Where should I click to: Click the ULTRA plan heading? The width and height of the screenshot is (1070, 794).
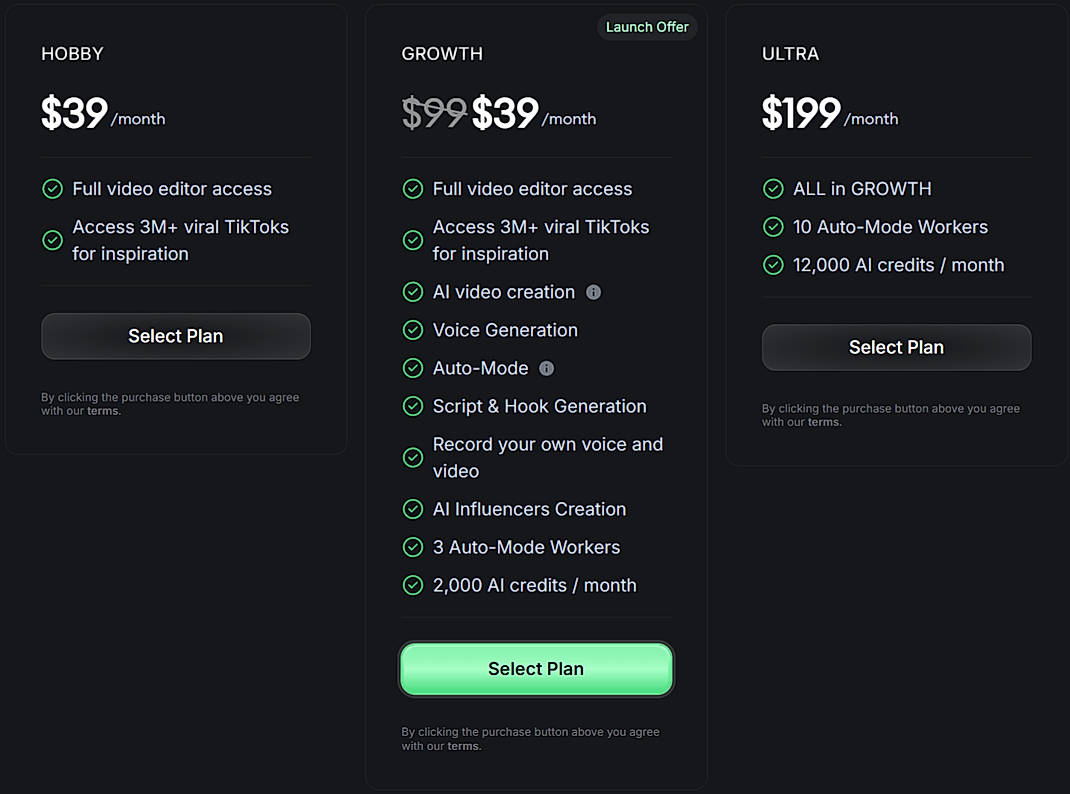[790, 54]
